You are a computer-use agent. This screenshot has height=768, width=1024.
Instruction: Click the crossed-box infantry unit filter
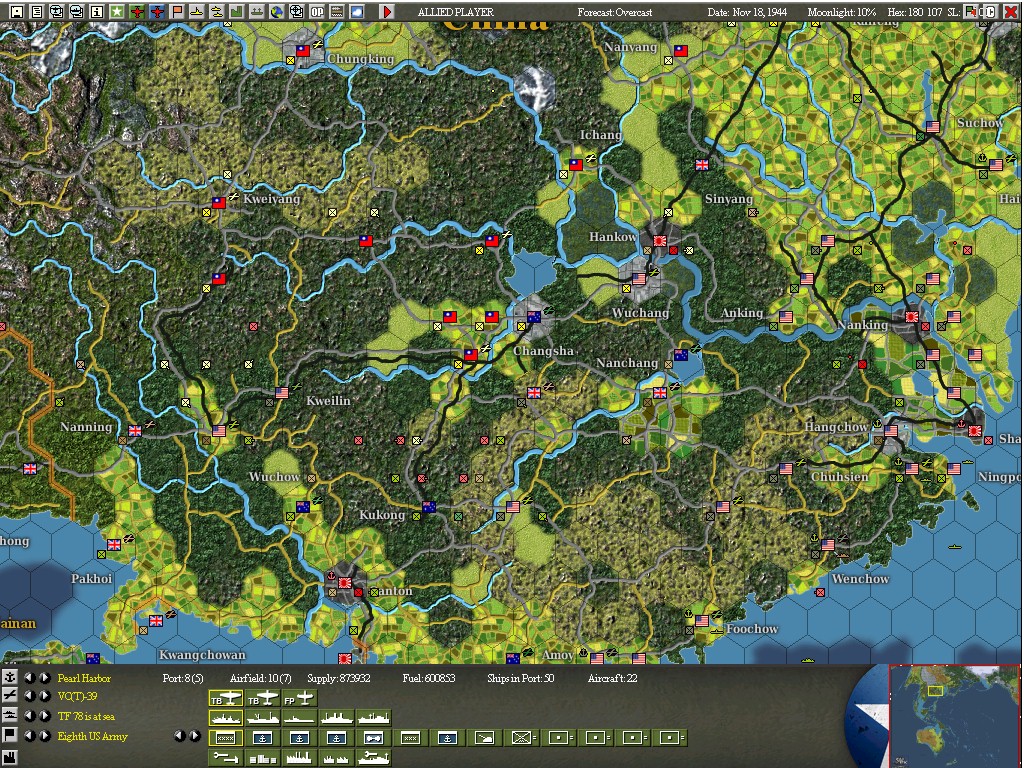point(521,738)
